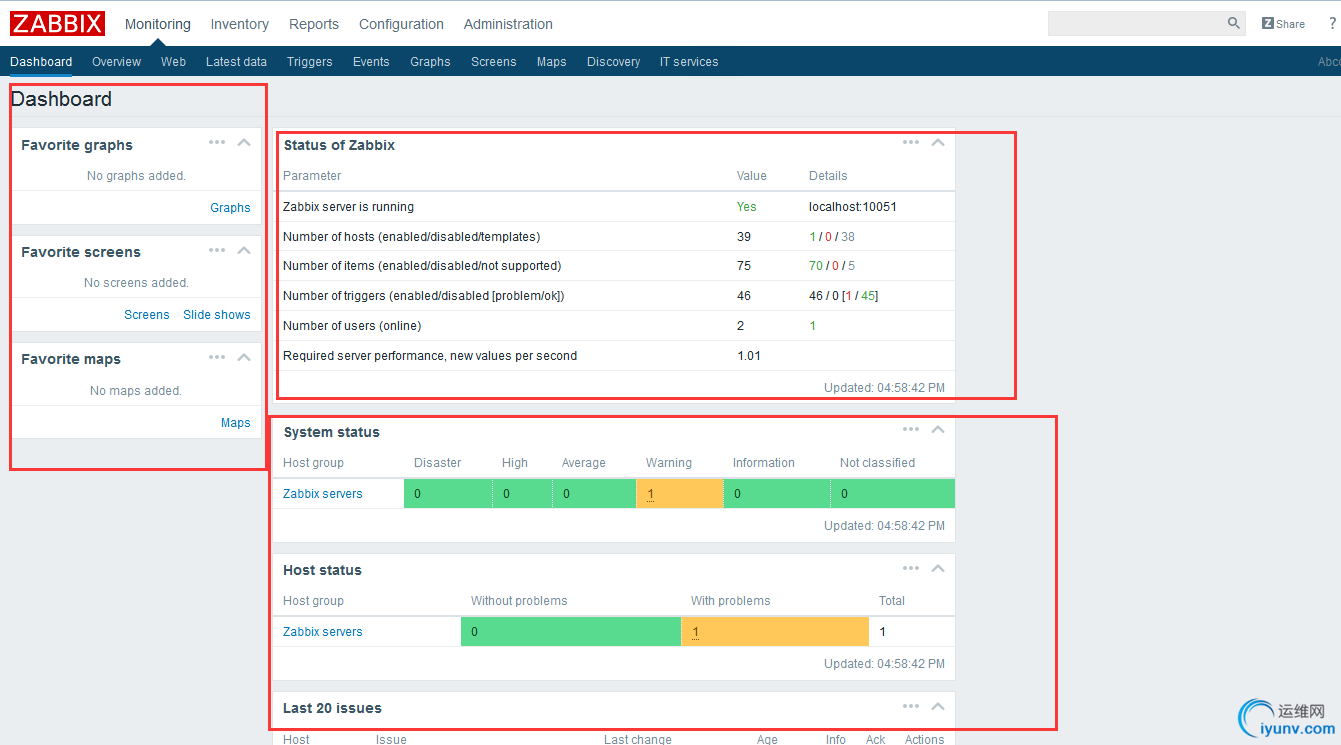Open the help question mark
Screen dimensions: 1341x745
1332,23
